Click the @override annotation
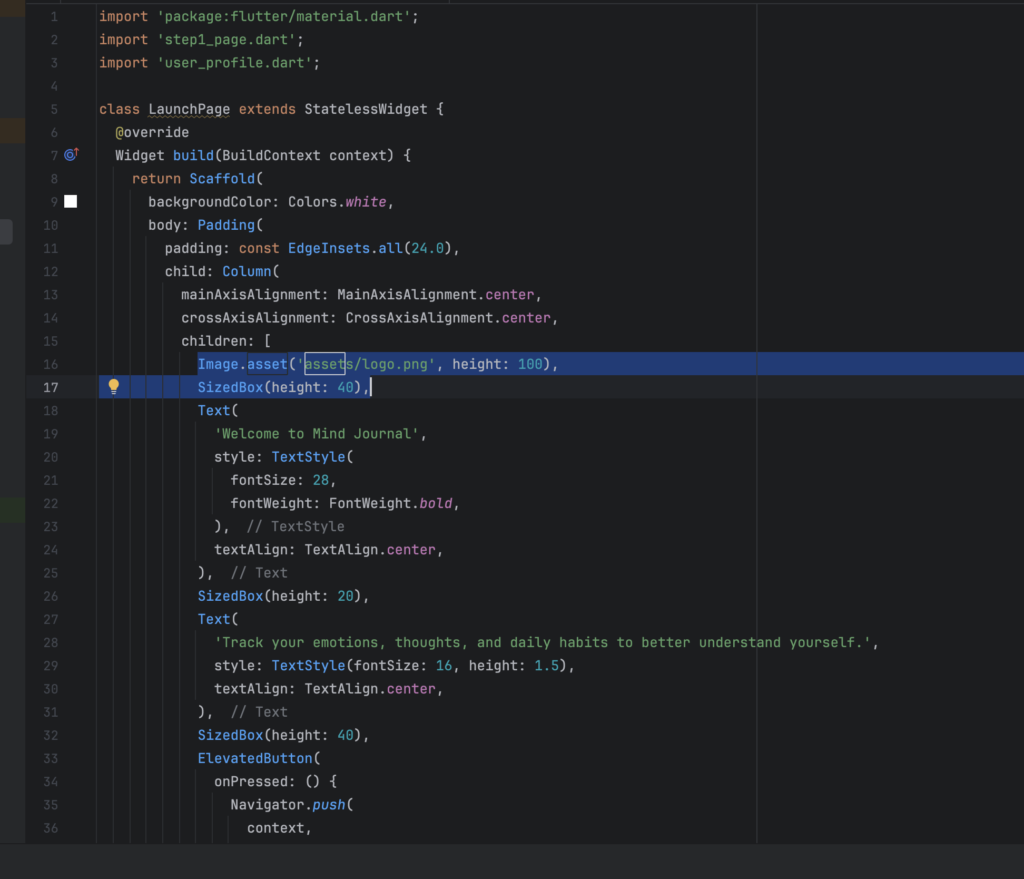Image resolution: width=1024 pixels, height=879 pixels. tap(152, 133)
